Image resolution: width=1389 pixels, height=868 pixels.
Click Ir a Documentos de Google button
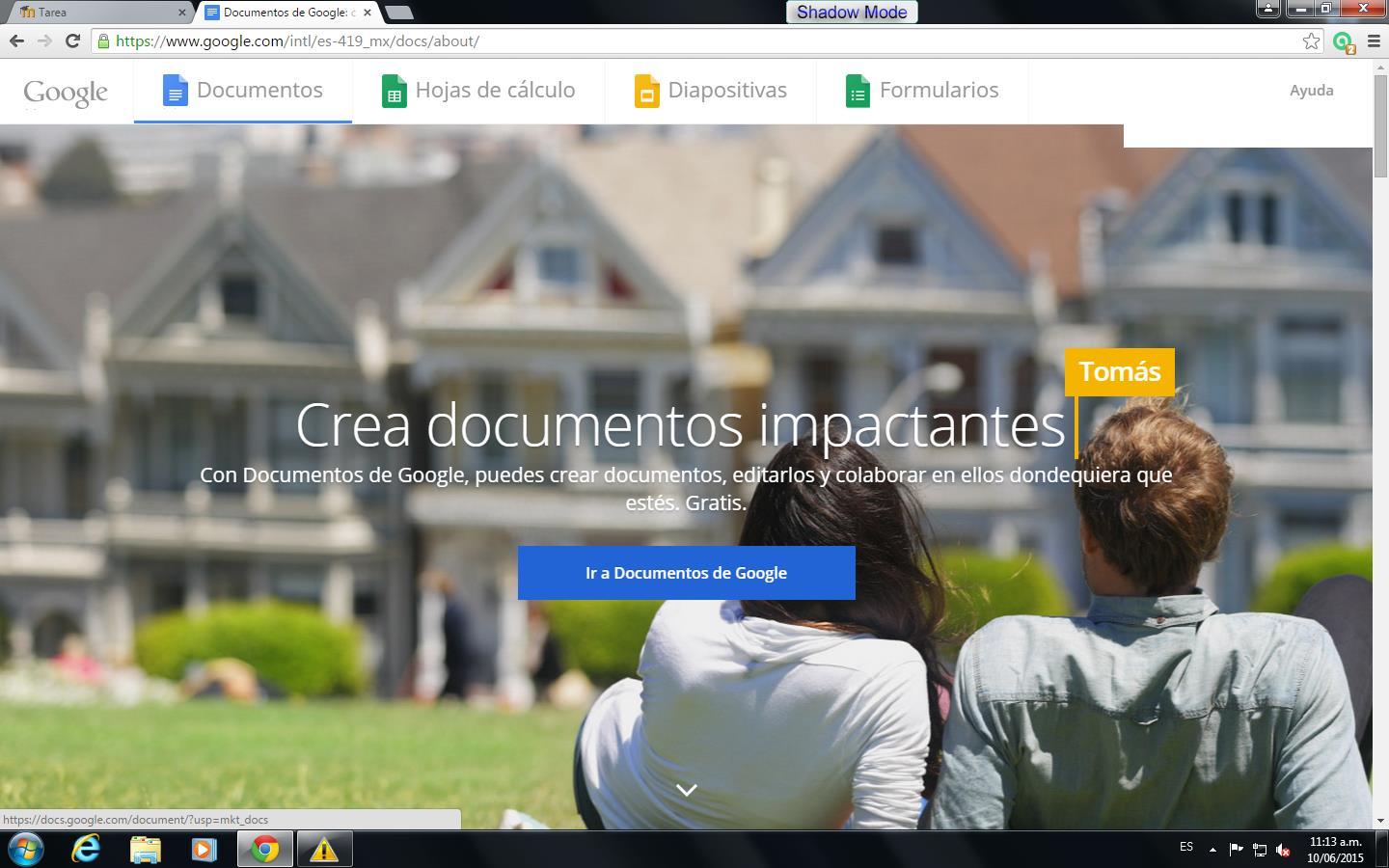(x=686, y=573)
